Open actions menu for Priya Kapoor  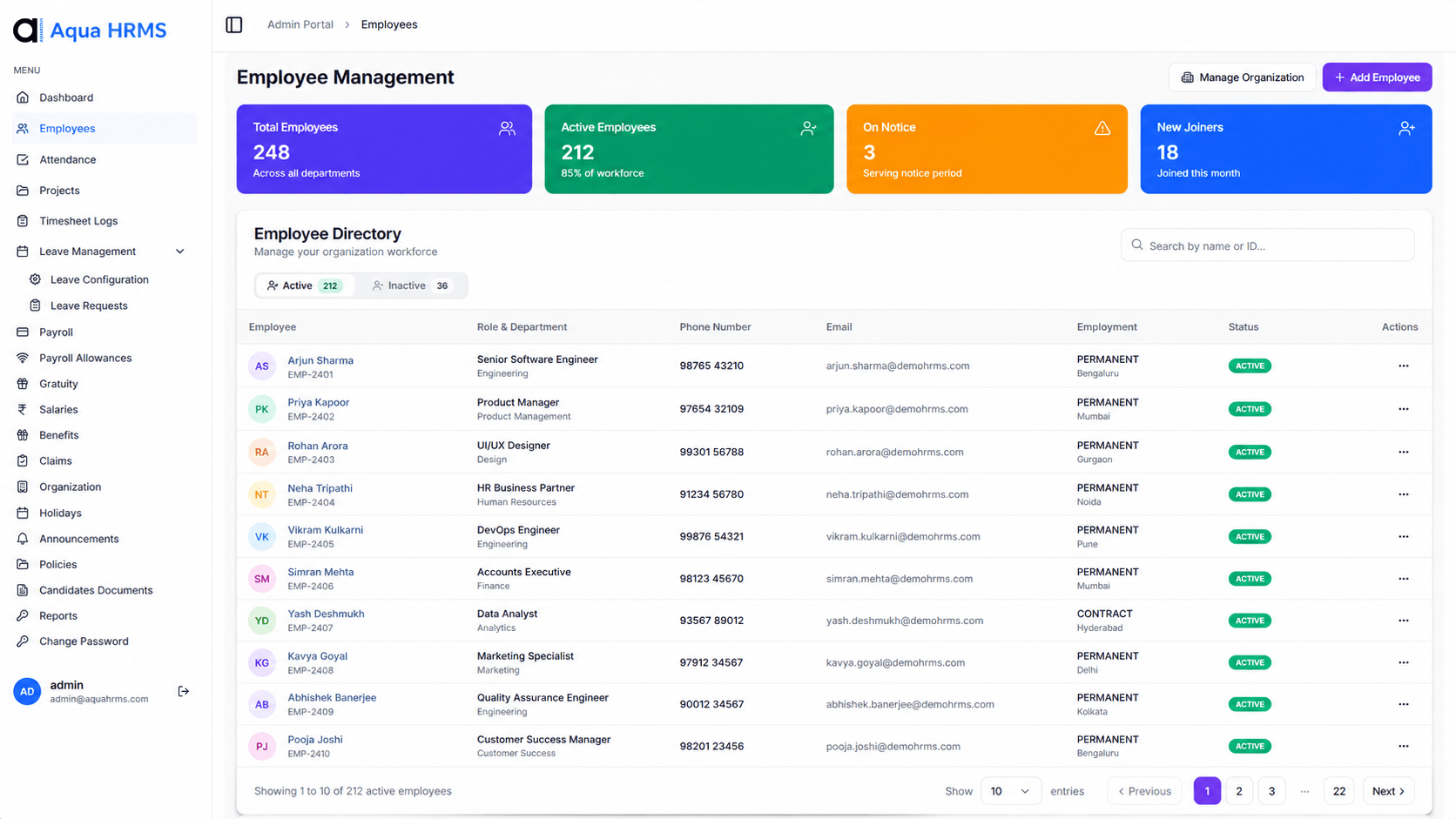pos(1403,409)
